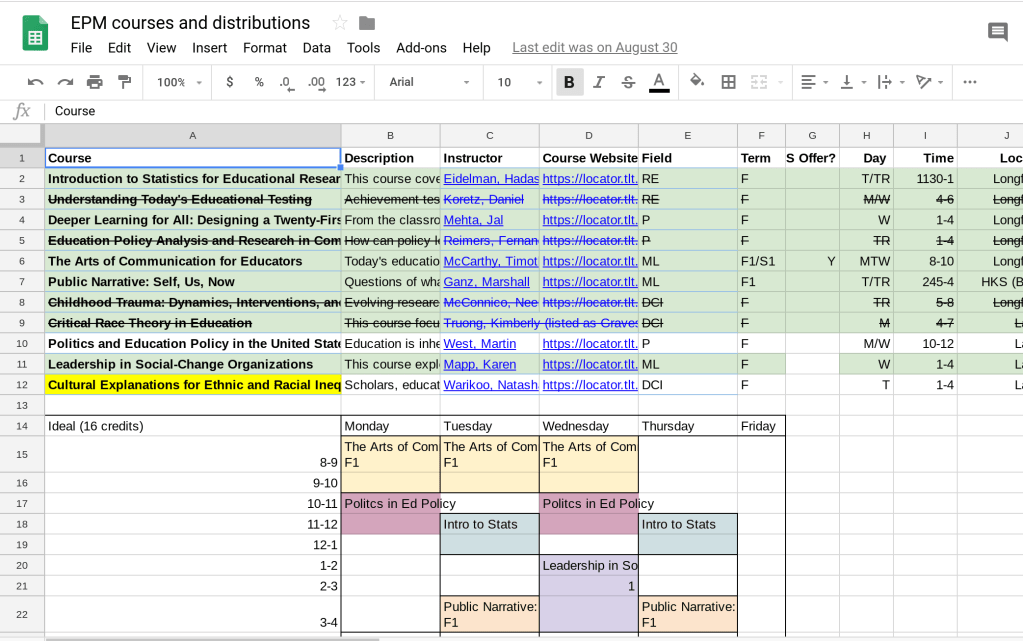Open the Text color picker
Screen dimensions: 1023x641
click(660, 82)
